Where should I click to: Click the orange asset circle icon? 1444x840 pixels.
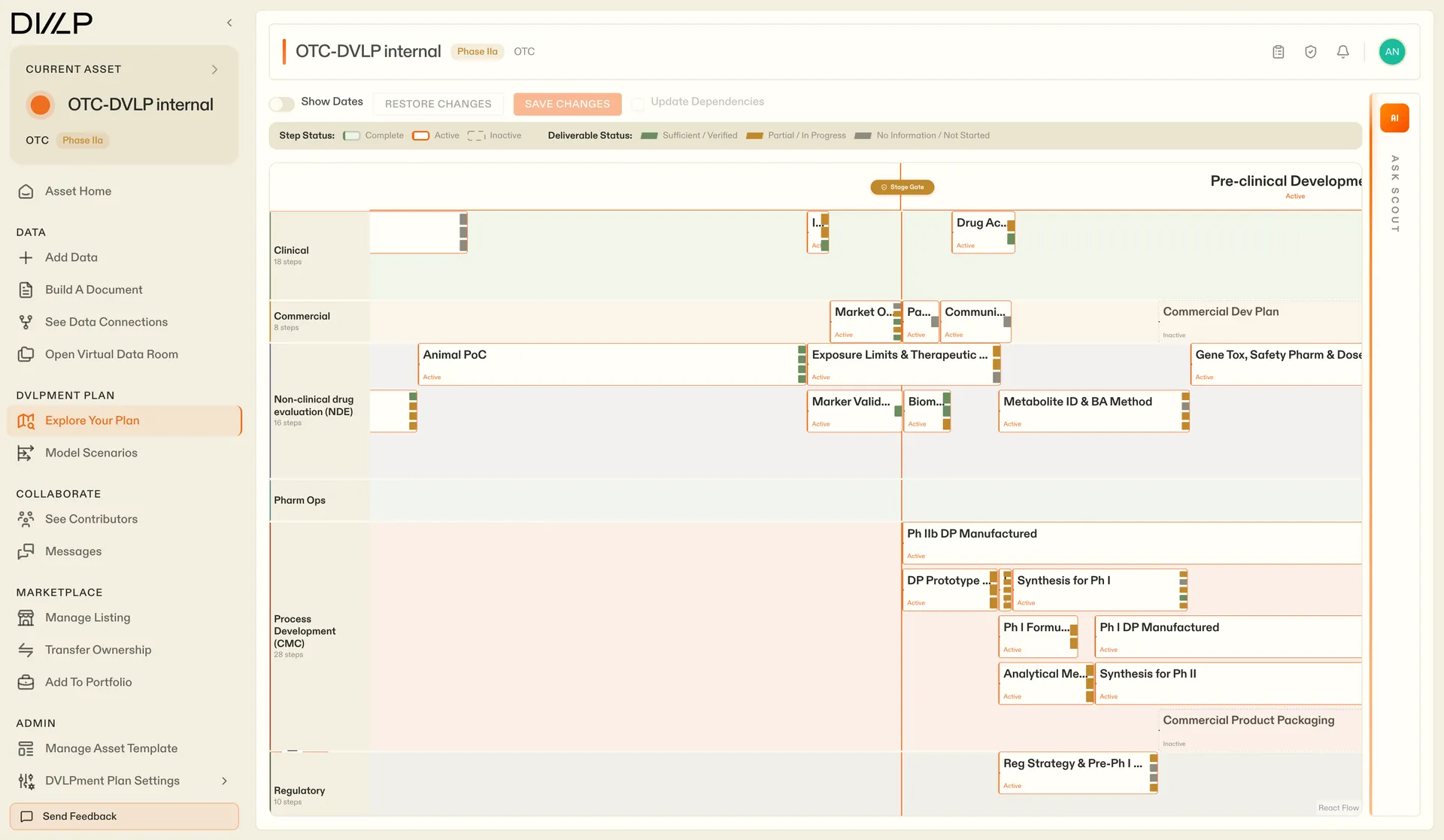coord(40,105)
